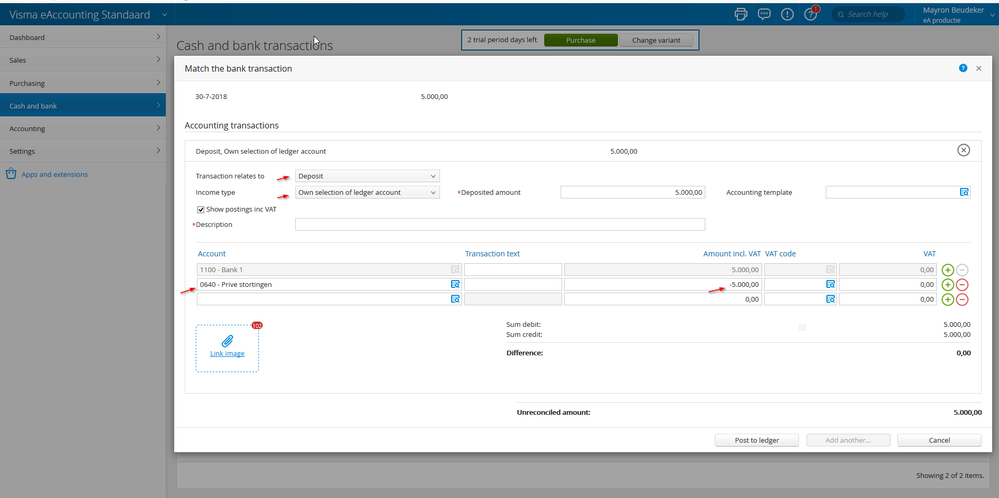Screen dimensions: 999x498
Task: Add row after 0640 Prive stortingen line
Action: (x=947, y=284)
